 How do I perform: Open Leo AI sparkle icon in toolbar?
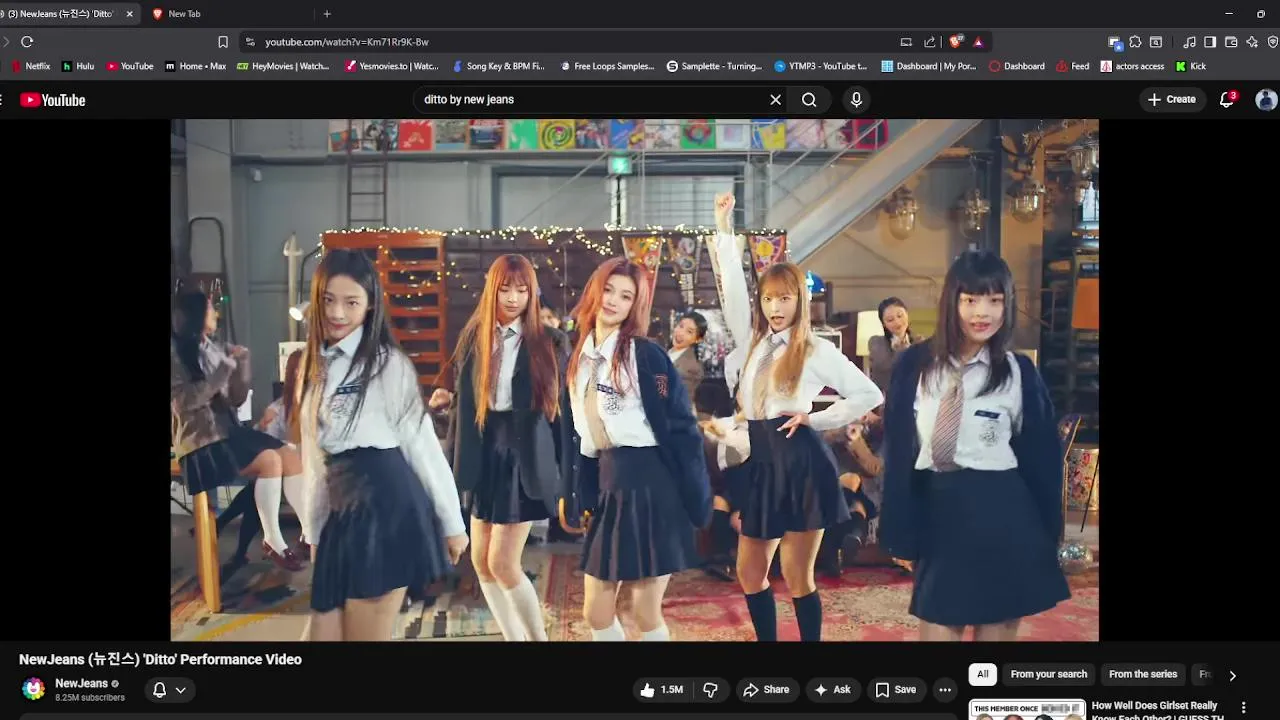click(x=1252, y=42)
